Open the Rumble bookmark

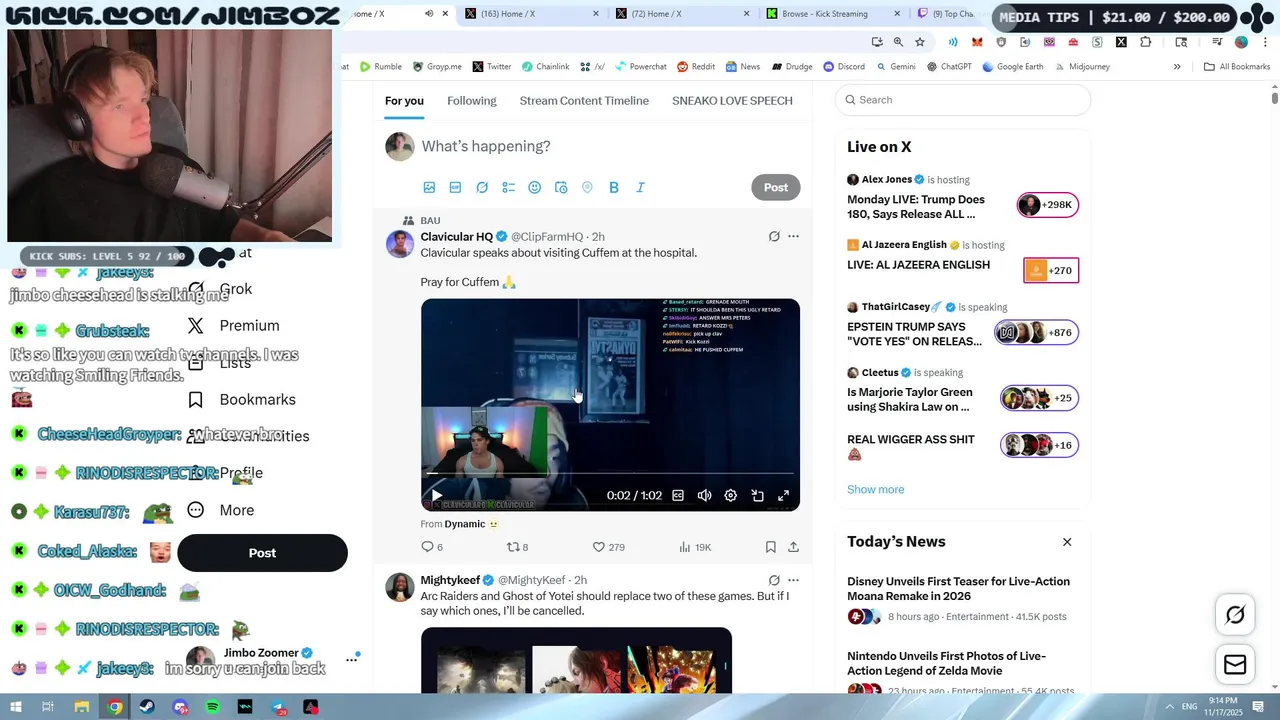click(x=381, y=67)
